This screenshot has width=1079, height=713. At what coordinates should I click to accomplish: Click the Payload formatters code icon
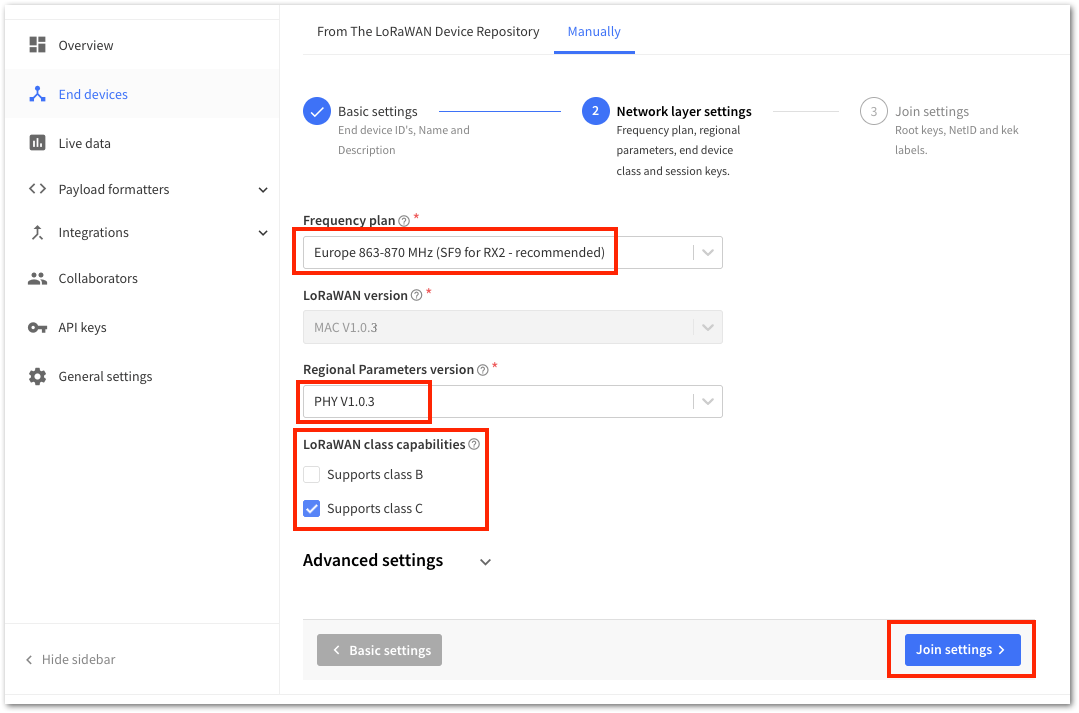pos(37,189)
